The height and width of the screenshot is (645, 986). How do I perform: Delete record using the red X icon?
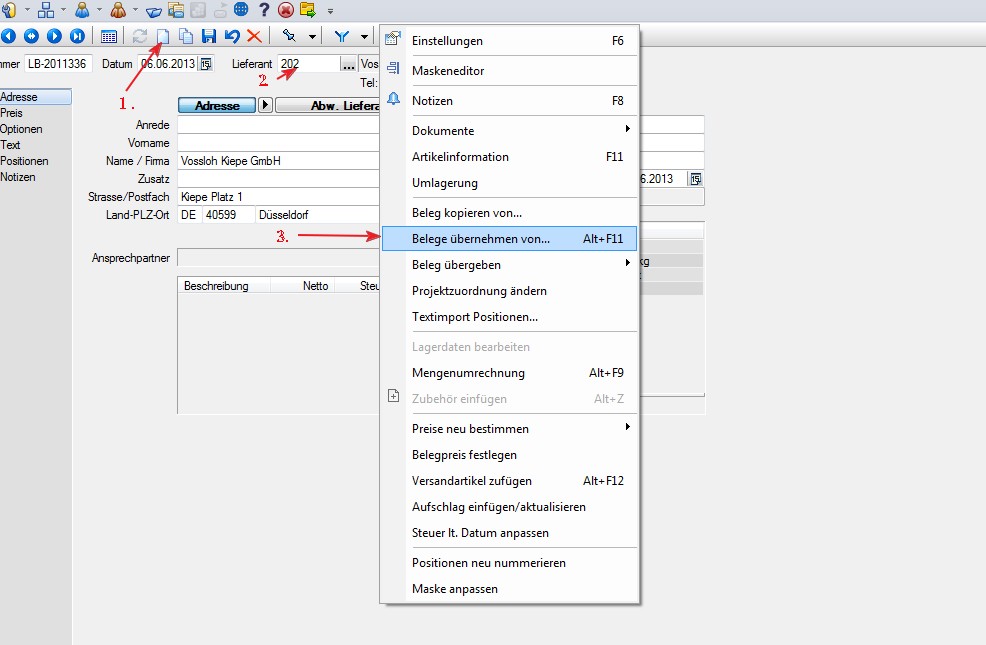pos(254,36)
